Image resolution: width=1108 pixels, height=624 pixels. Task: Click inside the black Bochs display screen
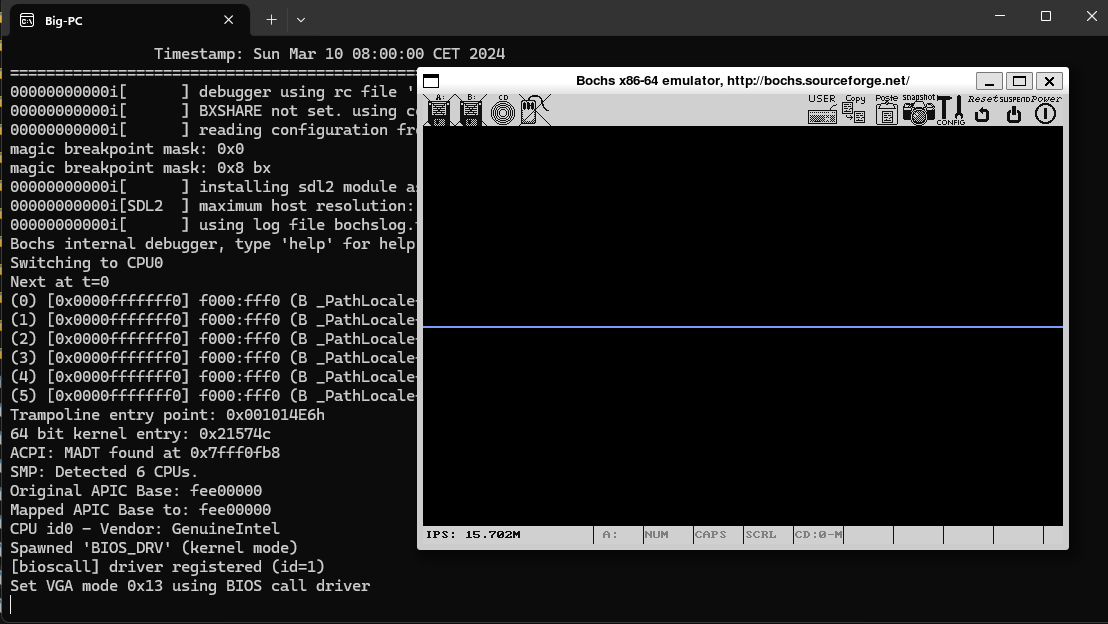[x=743, y=326]
